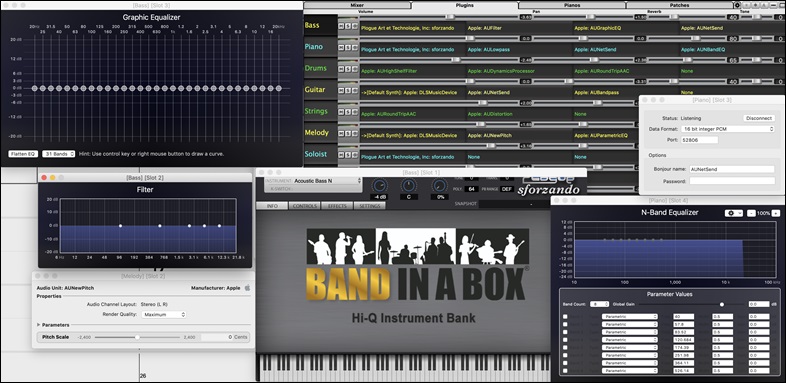This screenshot has width=786, height=383.
Task: Open the 31 Bands dropdown in Graphic Equalizer
Action: tap(59, 154)
